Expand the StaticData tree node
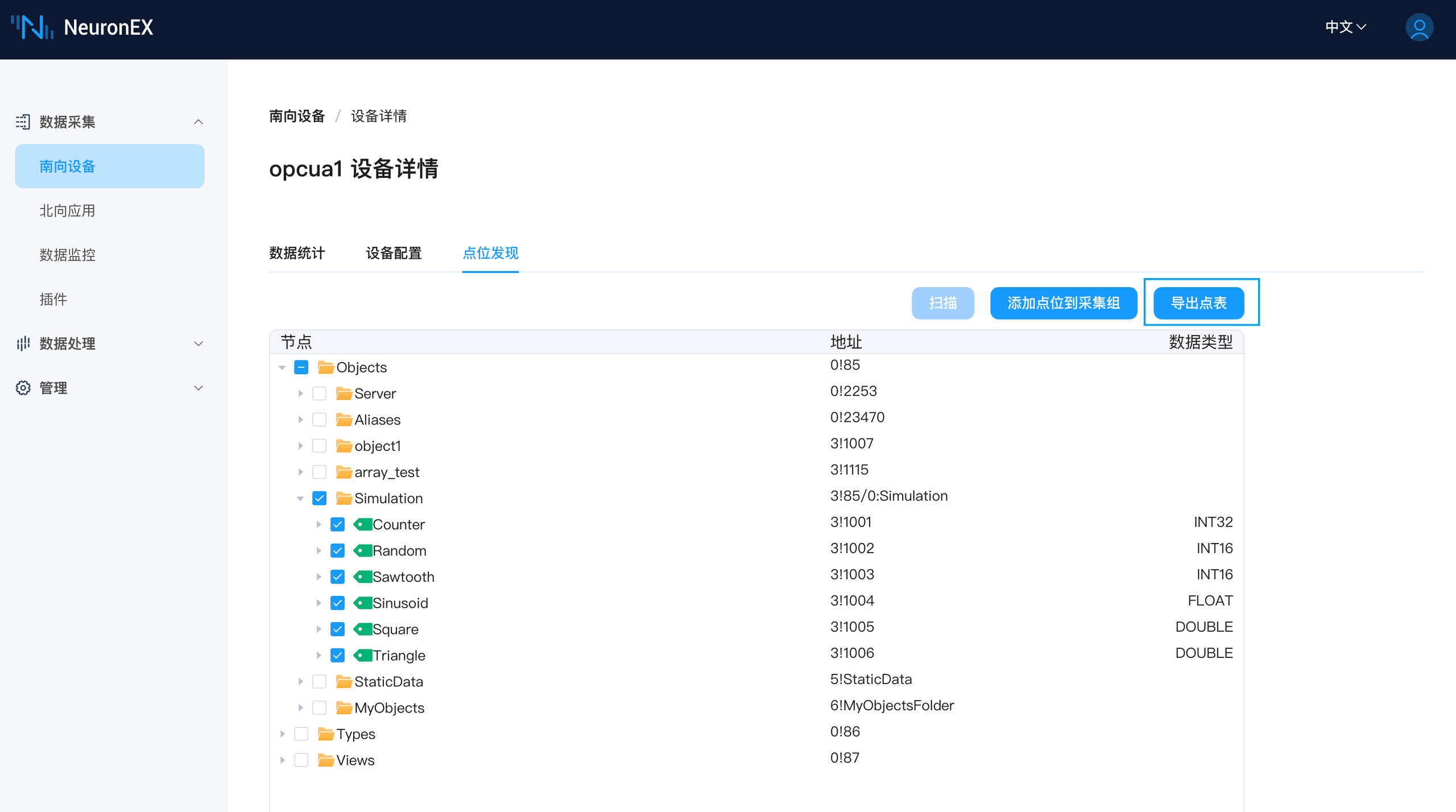Image resolution: width=1456 pixels, height=812 pixels. 300,681
